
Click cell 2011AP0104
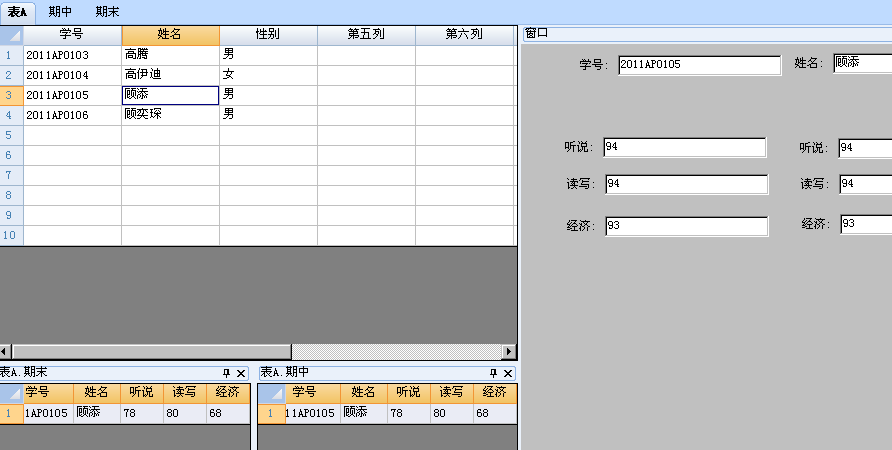[72, 76]
